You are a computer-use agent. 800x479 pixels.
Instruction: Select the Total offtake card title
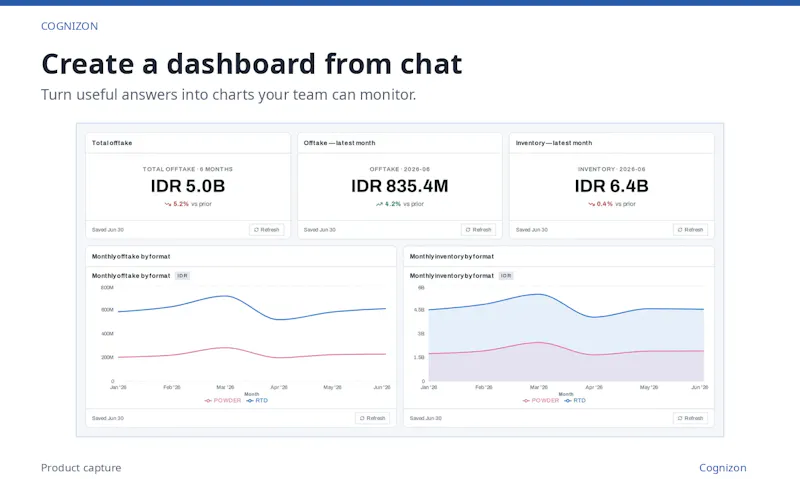click(x=112, y=143)
